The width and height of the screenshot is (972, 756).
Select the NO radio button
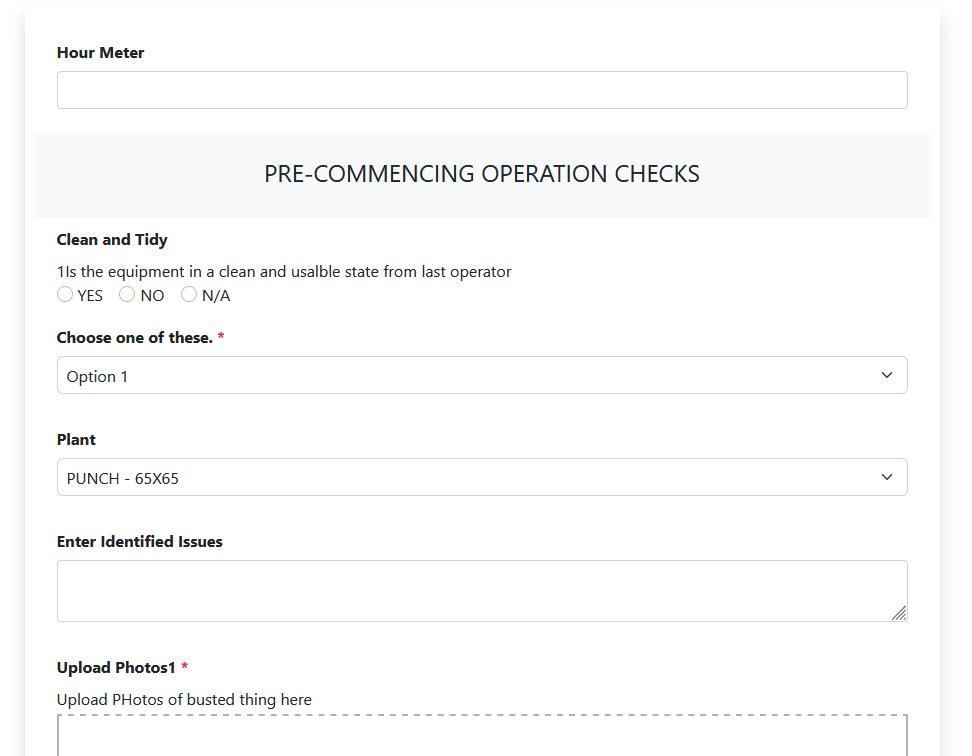click(127, 295)
